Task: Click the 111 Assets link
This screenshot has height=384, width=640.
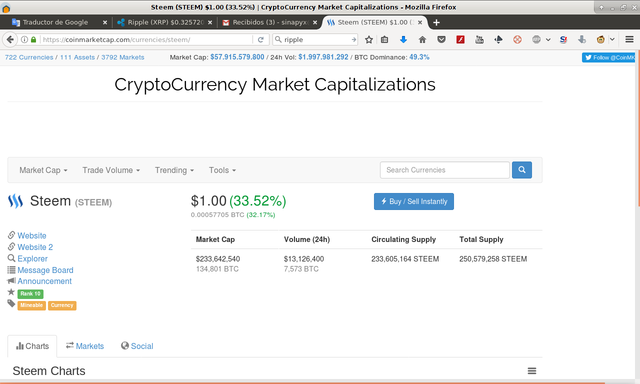Action: click(78, 58)
